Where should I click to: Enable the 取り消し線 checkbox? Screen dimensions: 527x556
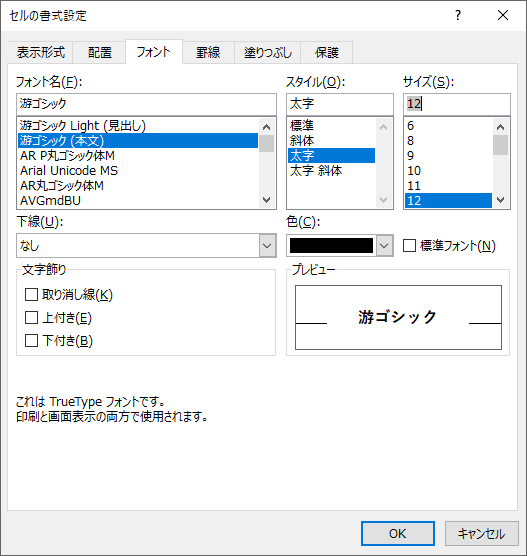31,294
